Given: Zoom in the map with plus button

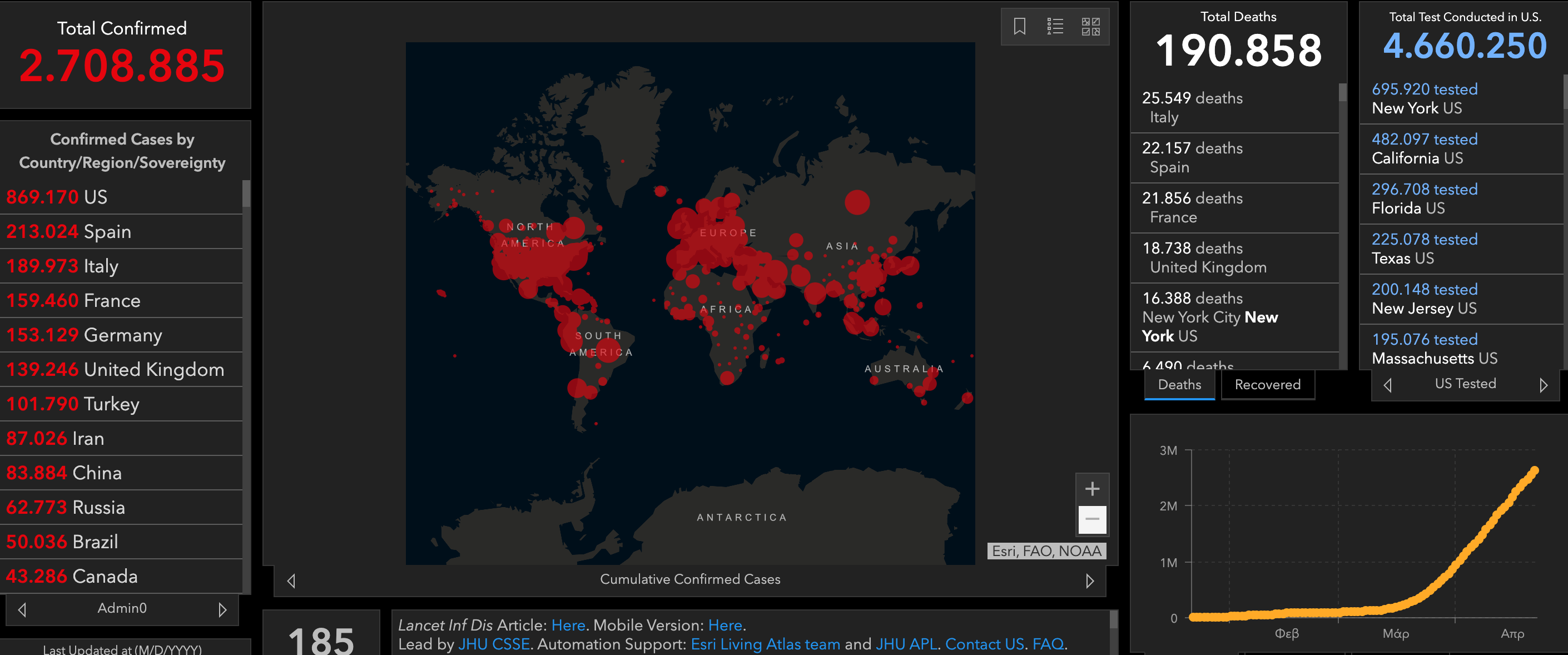Looking at the screenshot, I should tap(1092, 489).
